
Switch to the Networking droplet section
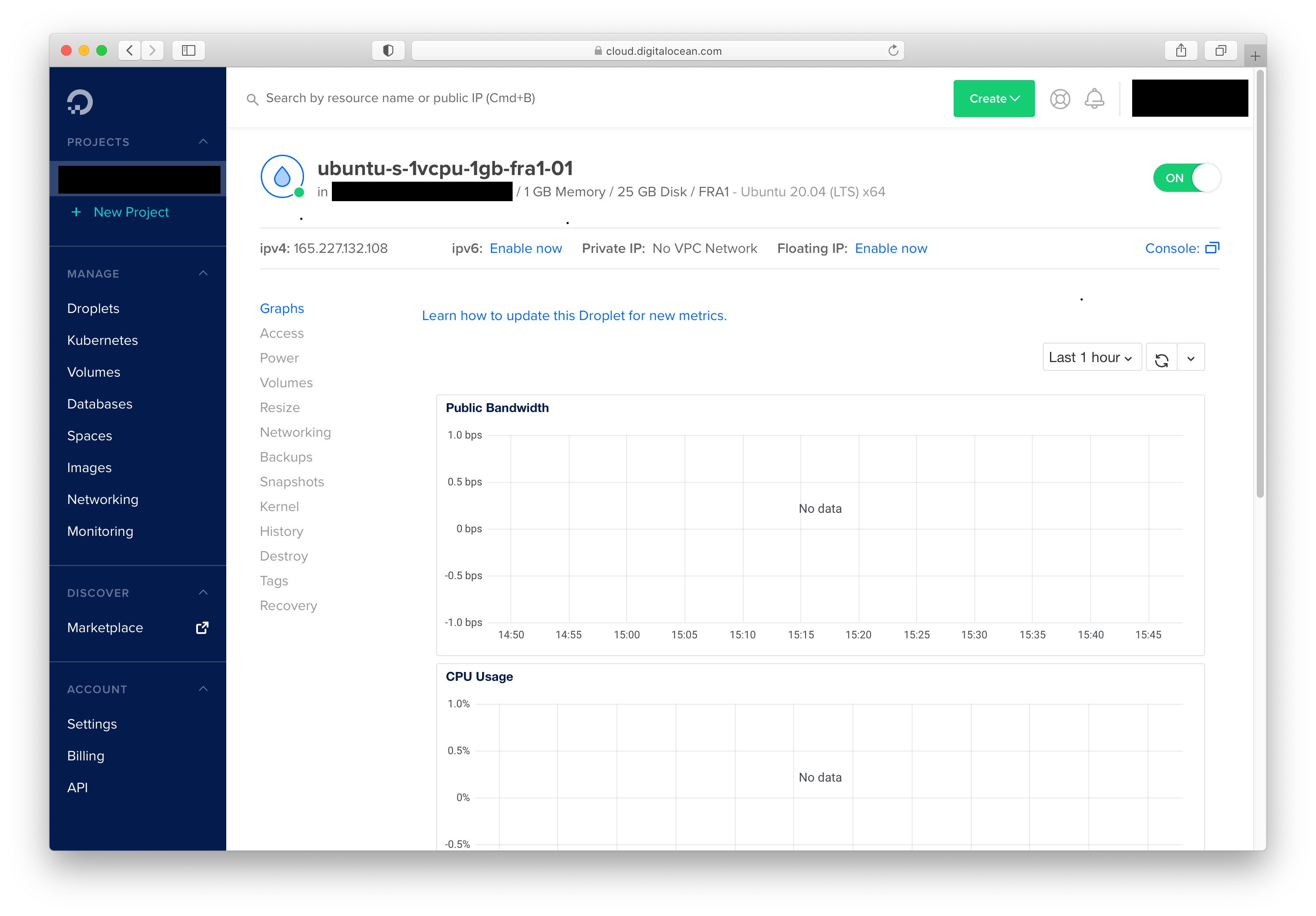click(295, 432)
